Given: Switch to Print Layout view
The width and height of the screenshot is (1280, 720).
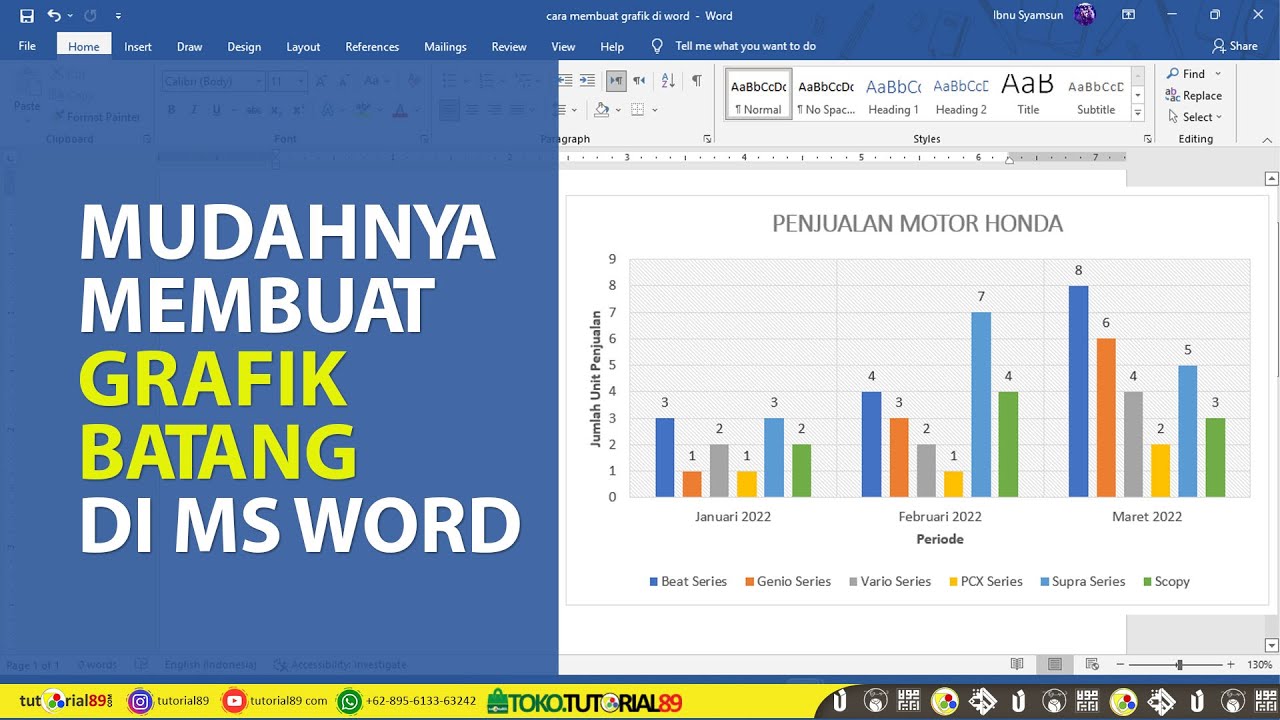Looking at the screenshot, I should point(1054,665).
